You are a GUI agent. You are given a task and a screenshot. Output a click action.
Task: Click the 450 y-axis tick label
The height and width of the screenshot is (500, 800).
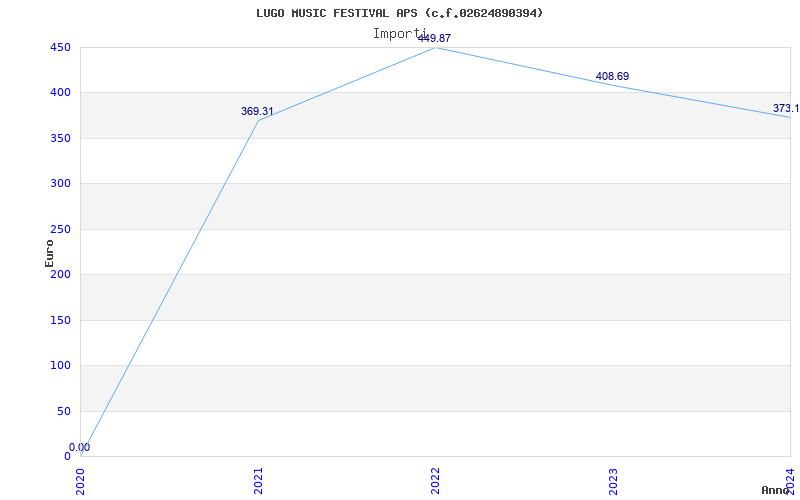[x=59, y=47]
